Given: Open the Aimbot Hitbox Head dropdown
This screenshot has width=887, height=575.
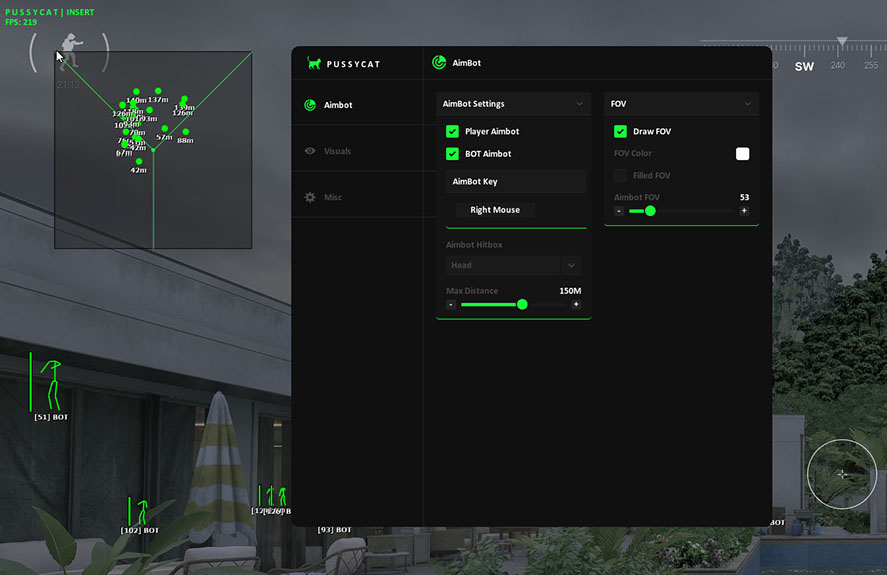Looking at the screenshot, I should 513,265.
